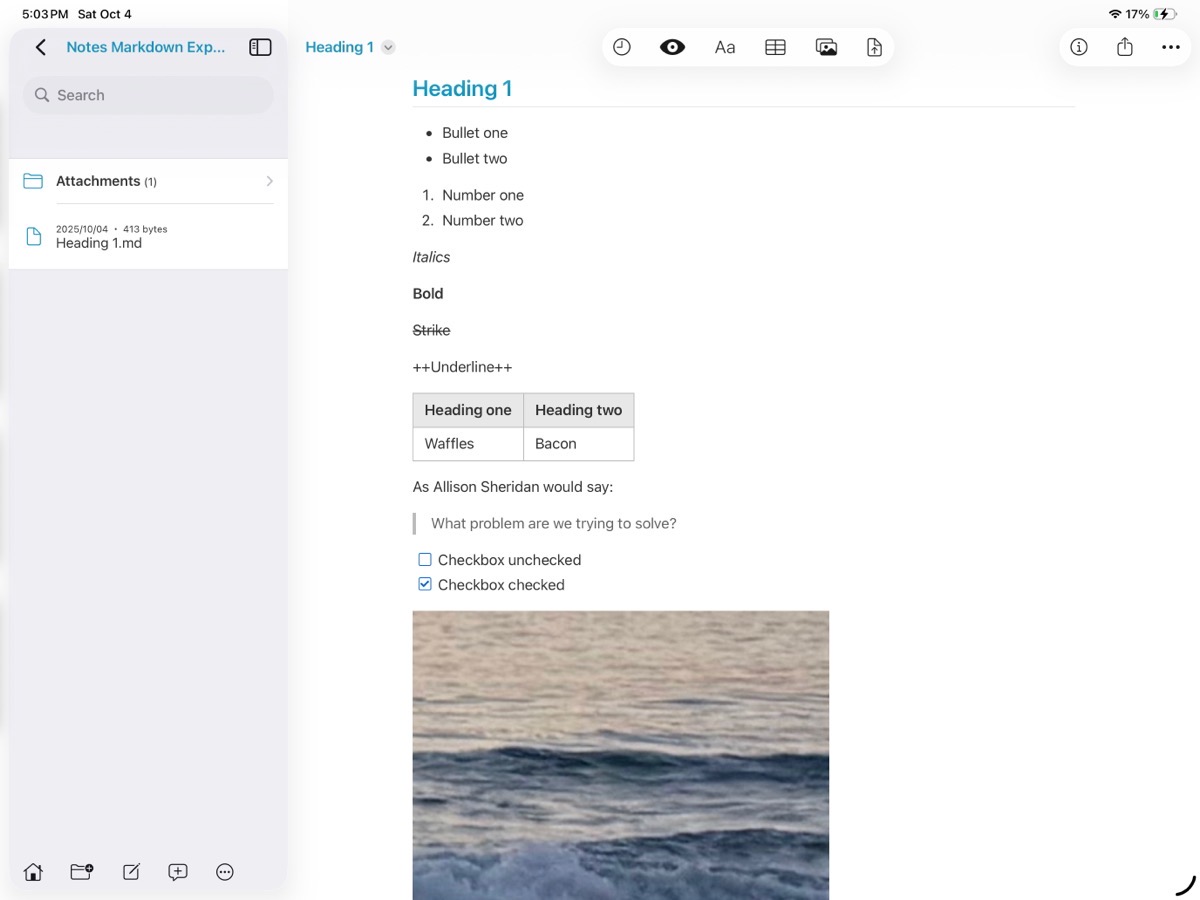Image resolution: width=1200 pixels, height=900 pixels.
Task: Go back to Notes Markdown Exp folder
Action: [40, 46]
